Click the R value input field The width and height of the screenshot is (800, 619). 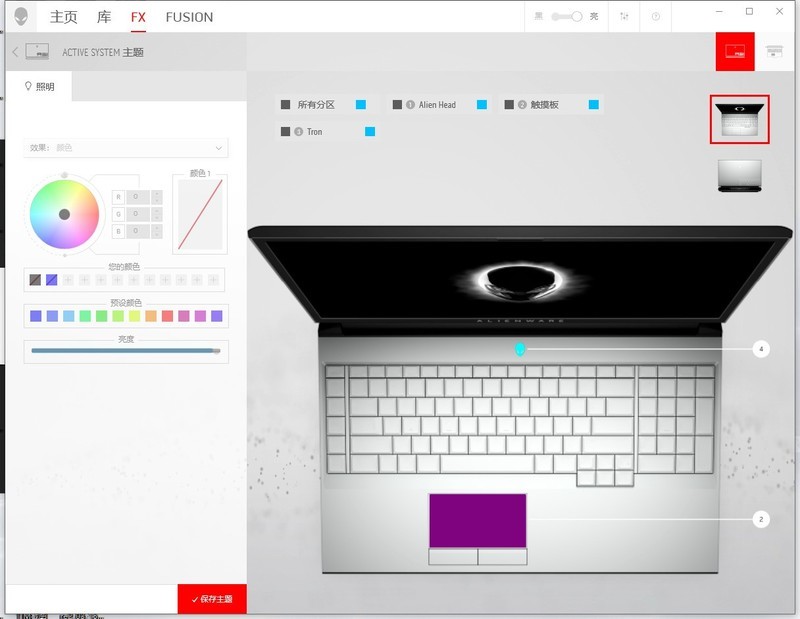tap(138, 196)
